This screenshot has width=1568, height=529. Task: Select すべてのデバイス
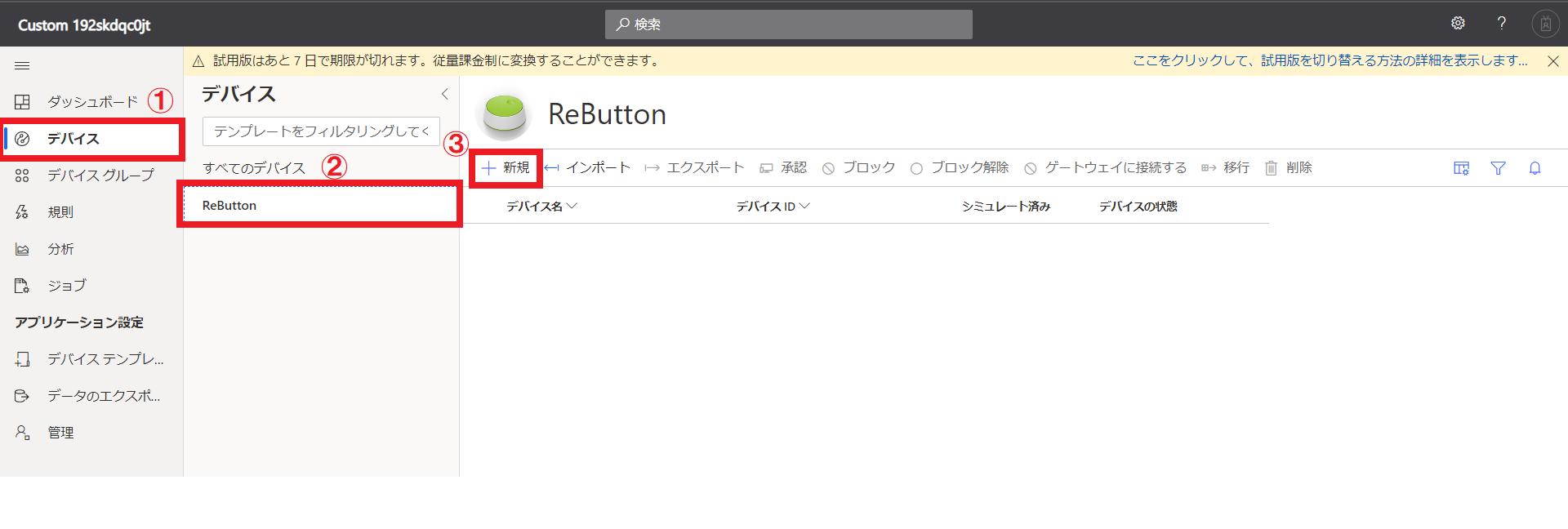click(254, 168)
